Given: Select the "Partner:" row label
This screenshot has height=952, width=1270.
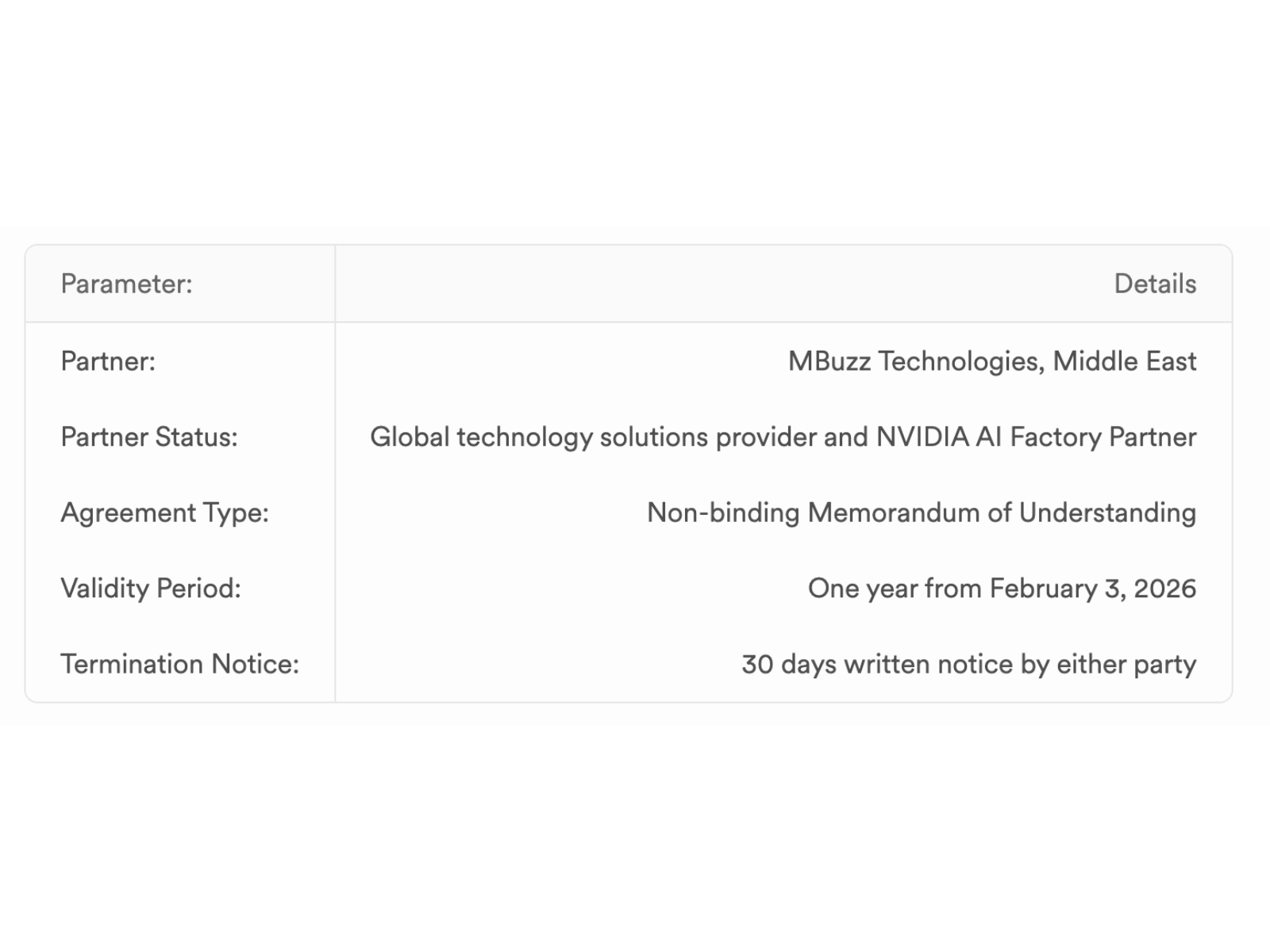Looking at the screenshot, I should point(108,362).
